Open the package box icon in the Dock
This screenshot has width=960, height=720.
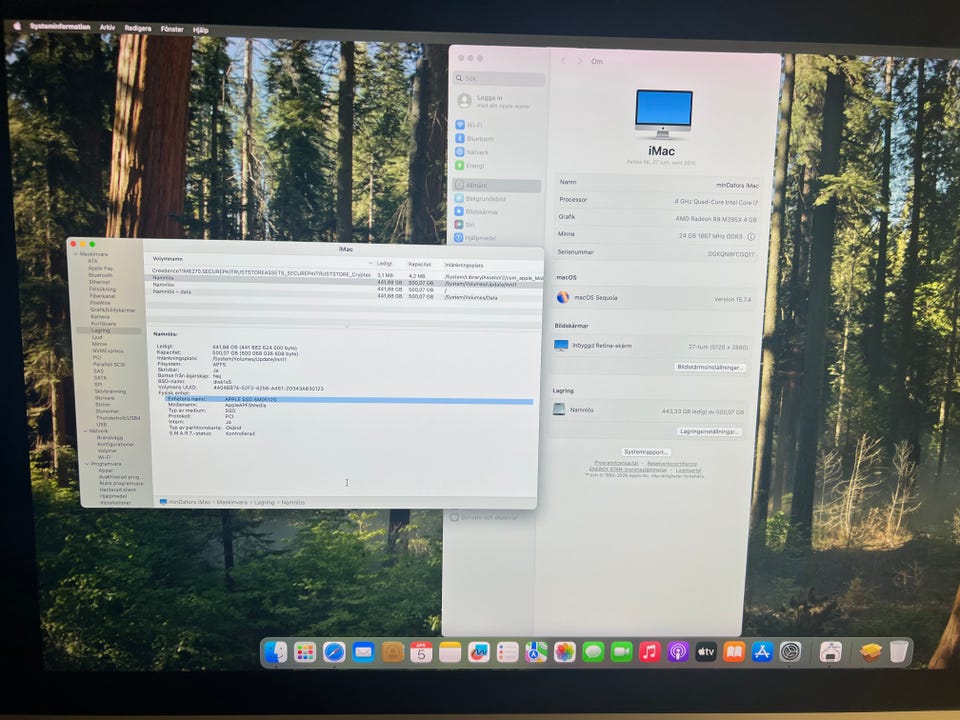[x=870, y=652]
